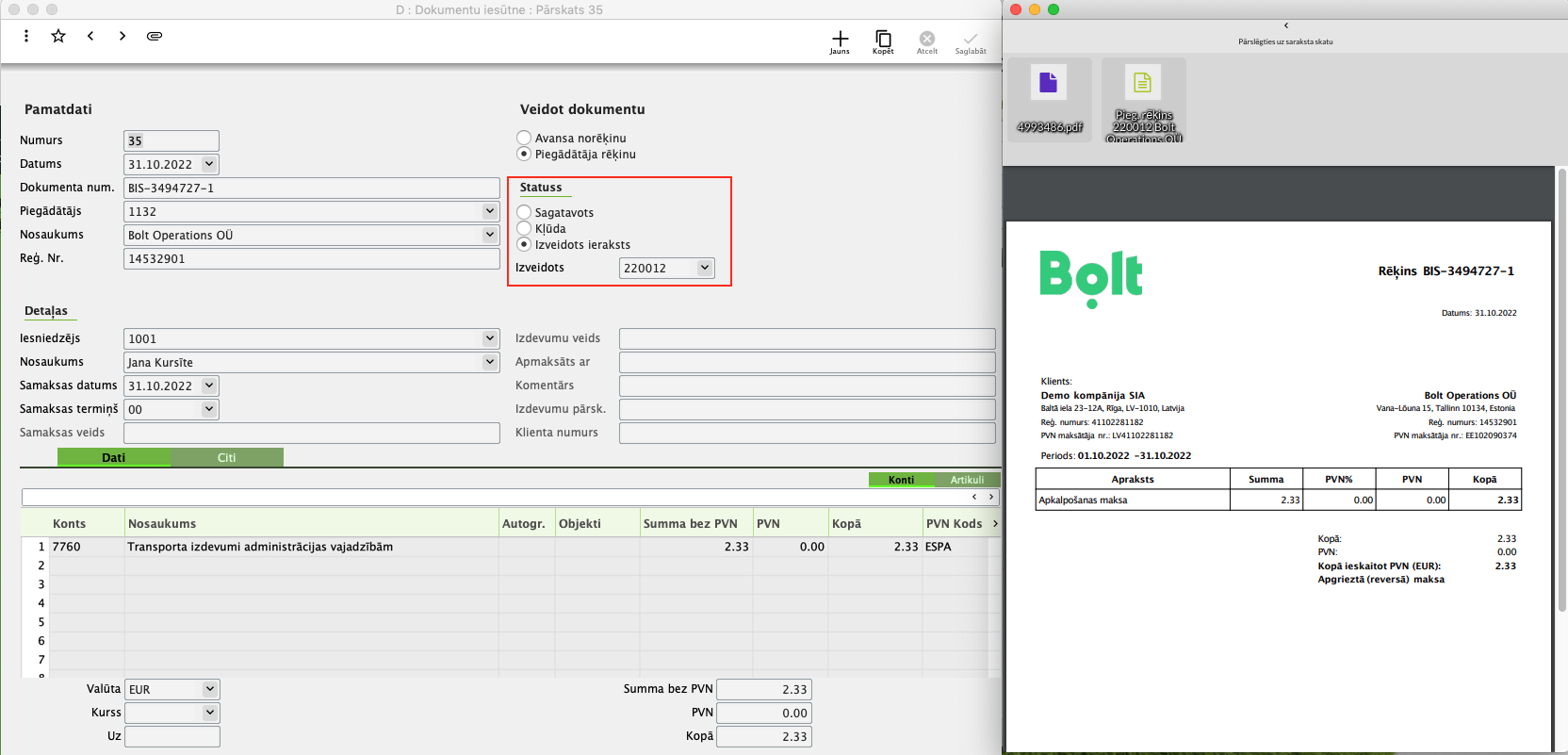Mark record as favorite with star icon

[58, 36]
